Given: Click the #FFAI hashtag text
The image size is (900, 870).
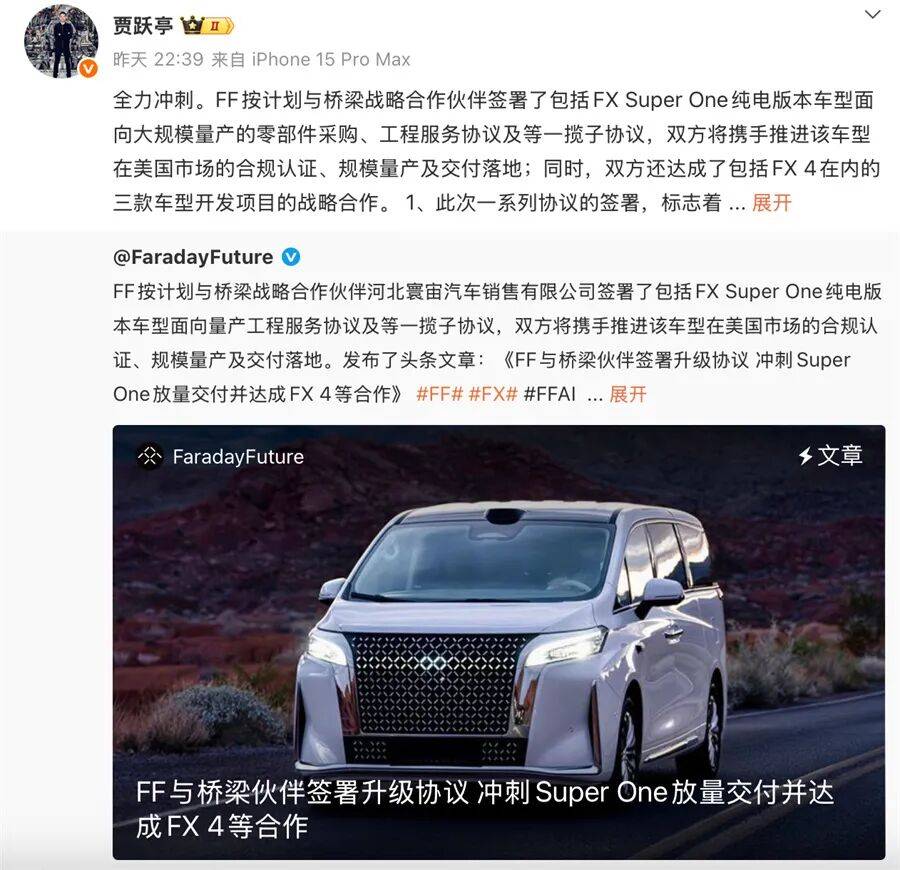Looking at the screenshot, I should (549, 394).
